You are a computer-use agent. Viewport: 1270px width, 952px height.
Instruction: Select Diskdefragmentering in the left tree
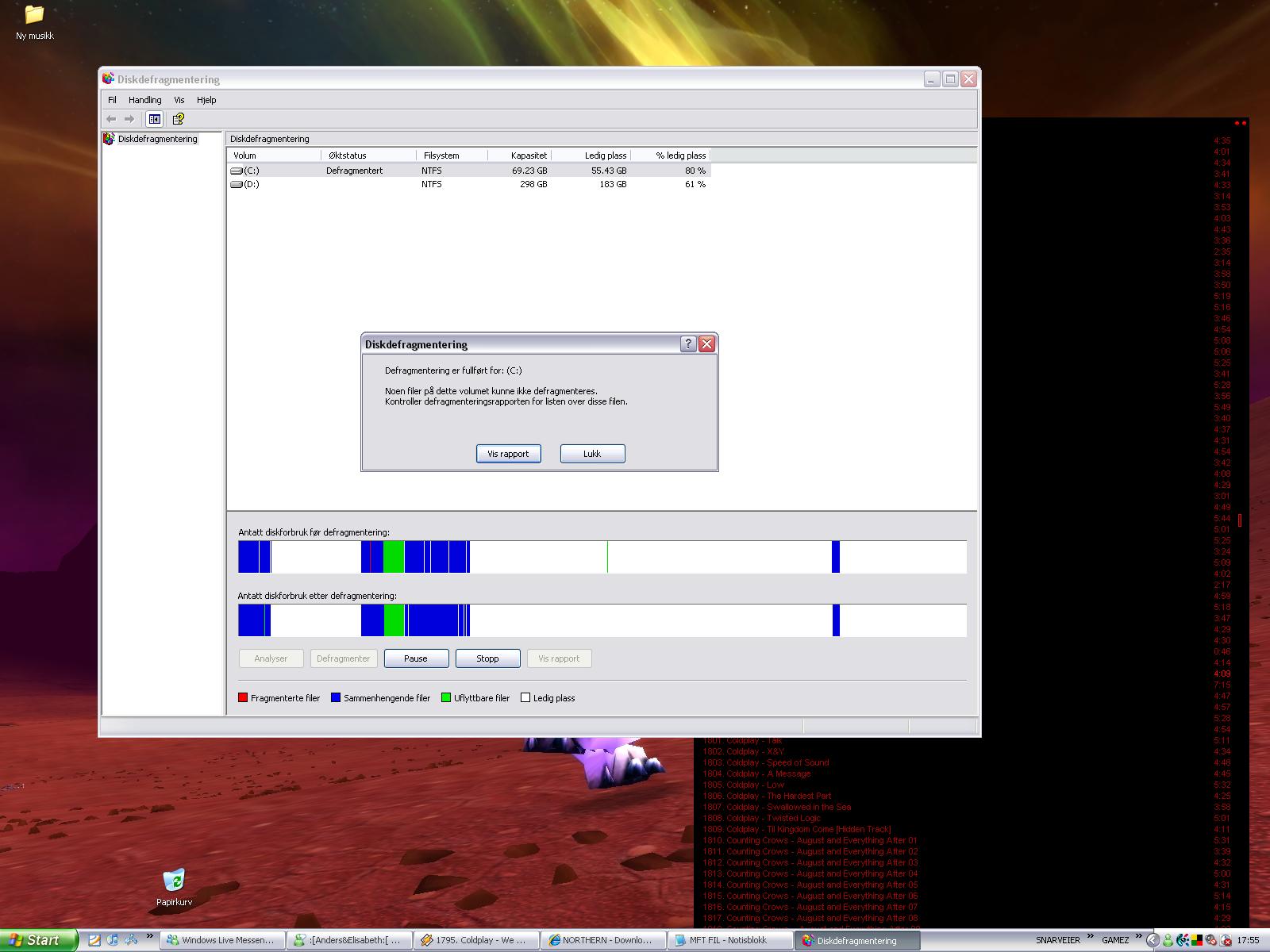(x=157, y=139)
